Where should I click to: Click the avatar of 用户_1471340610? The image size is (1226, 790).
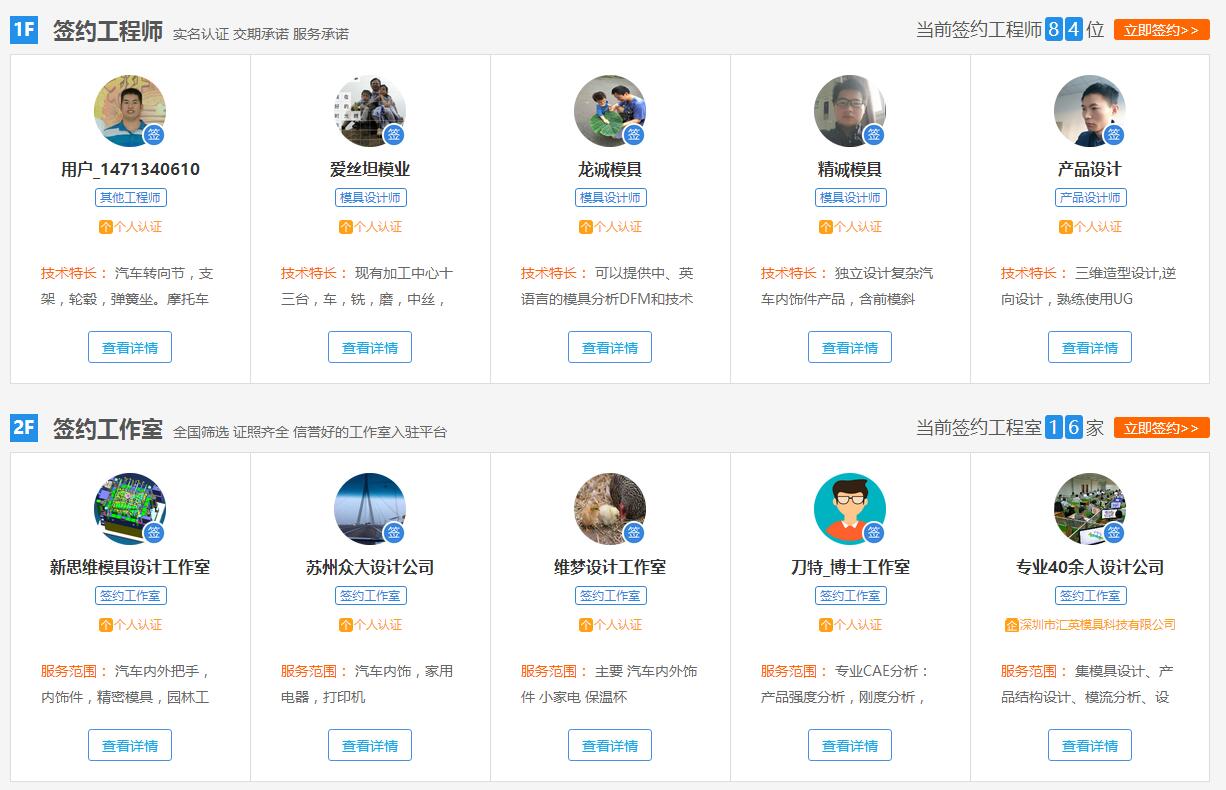(x=130, y=111)
